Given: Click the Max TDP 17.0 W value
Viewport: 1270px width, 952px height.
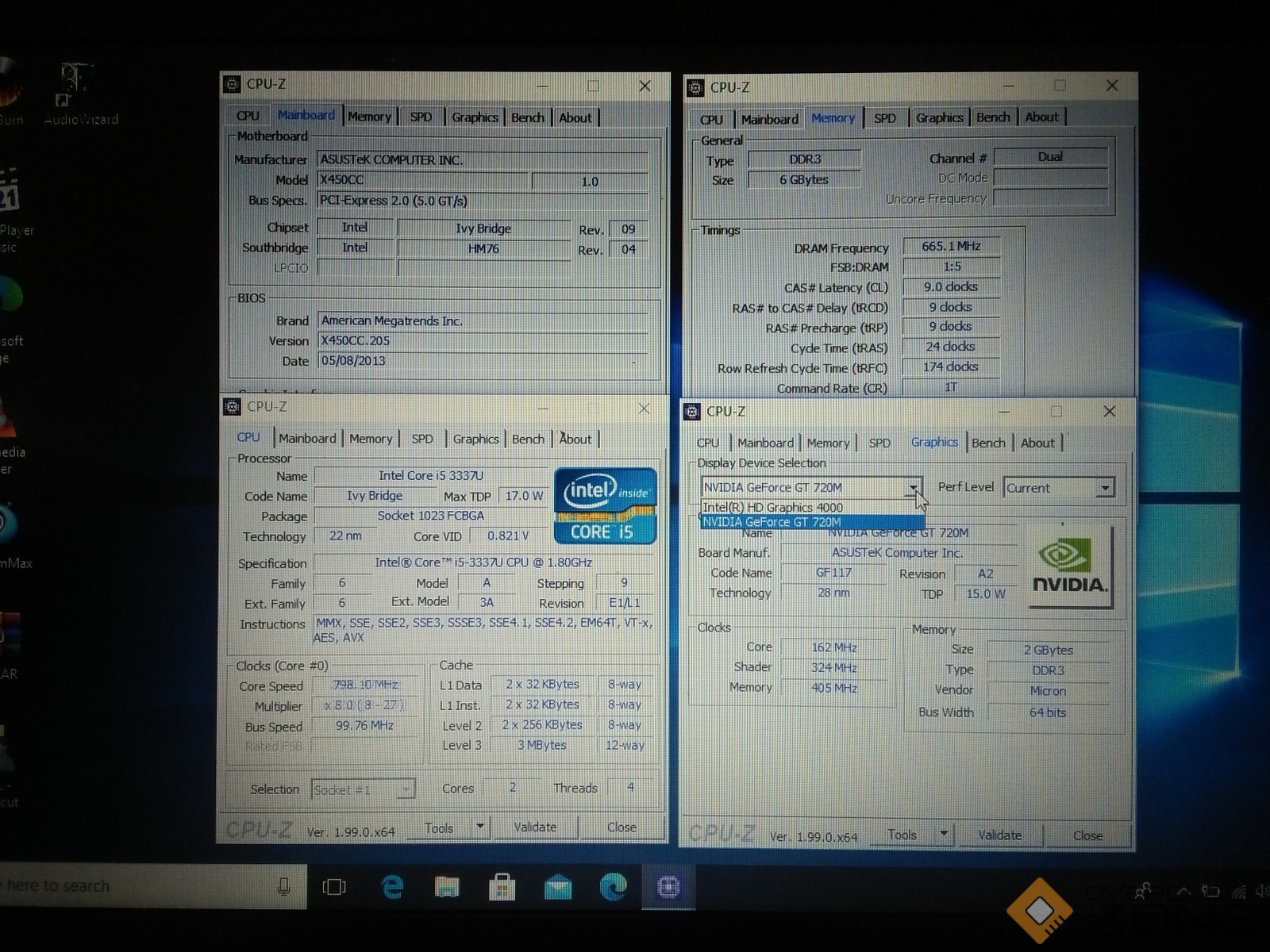Looking at the screenshot, I should point(524,496).
